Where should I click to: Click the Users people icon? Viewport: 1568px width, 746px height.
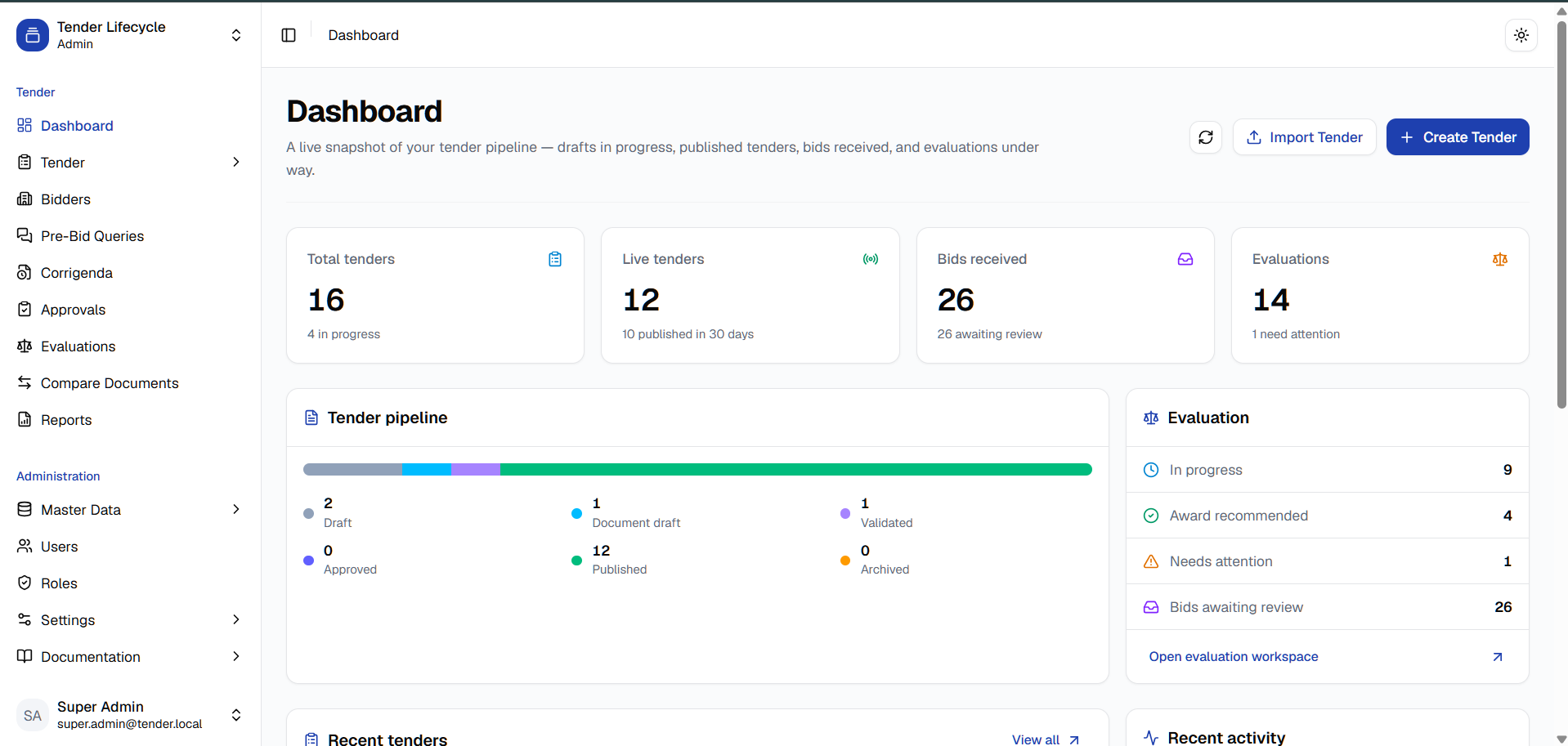[x=25, y=546]
